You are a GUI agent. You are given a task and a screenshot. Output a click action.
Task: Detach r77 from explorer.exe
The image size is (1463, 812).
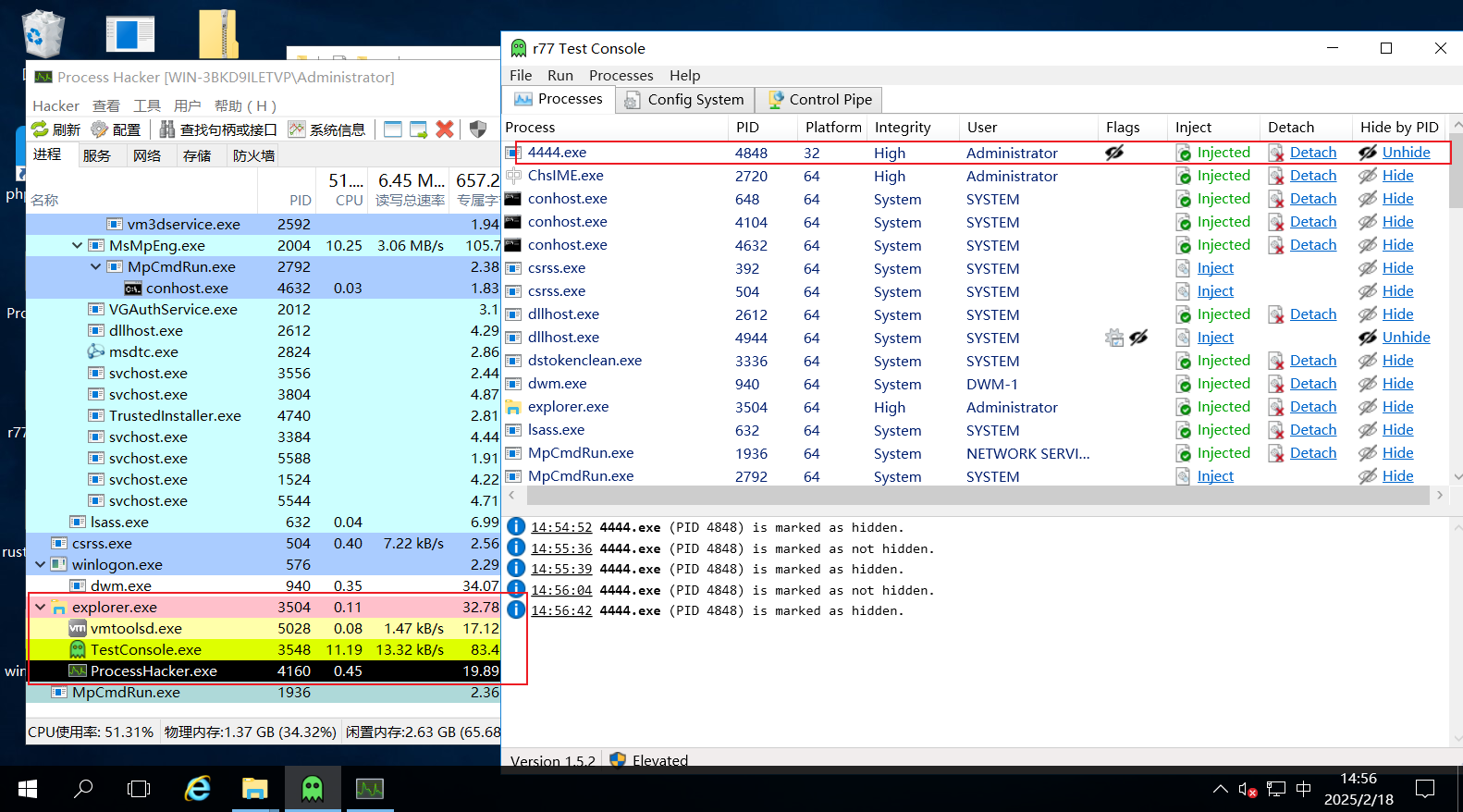1313,407
